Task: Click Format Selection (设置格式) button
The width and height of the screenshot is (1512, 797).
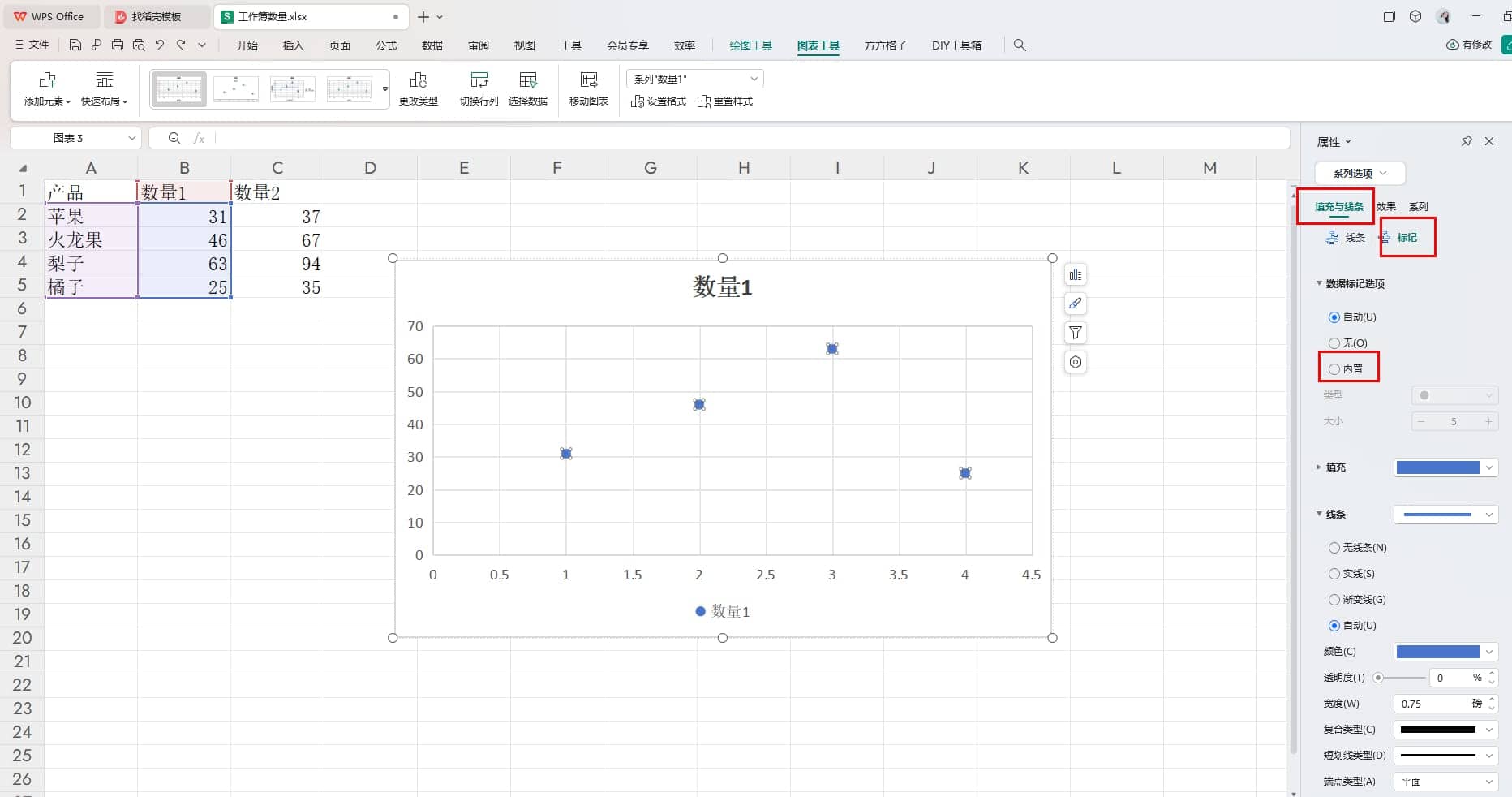Action: click(659, 101)
